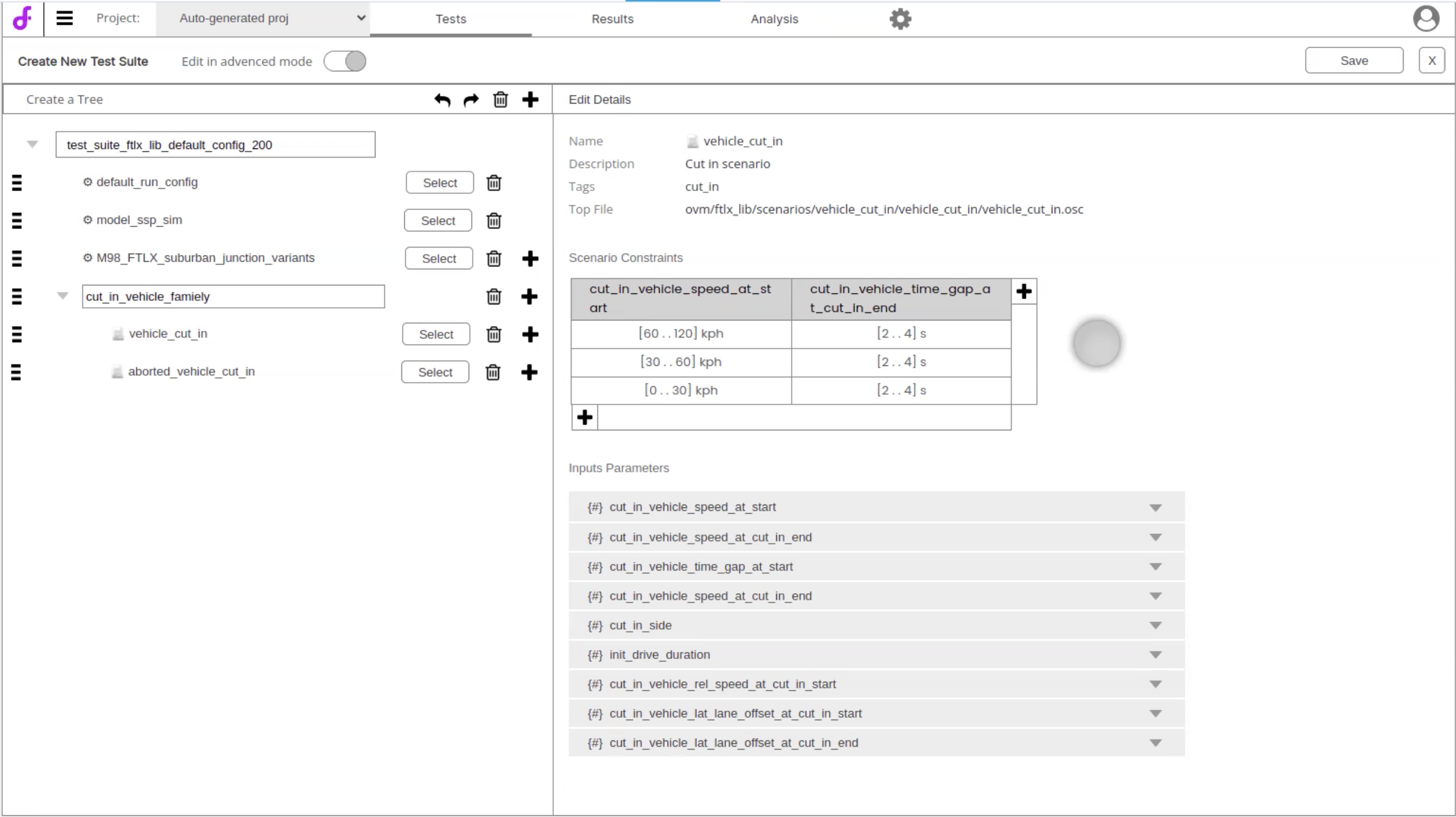
Task: Delete the model_ssp_sim row
Action: pos(494,221)
